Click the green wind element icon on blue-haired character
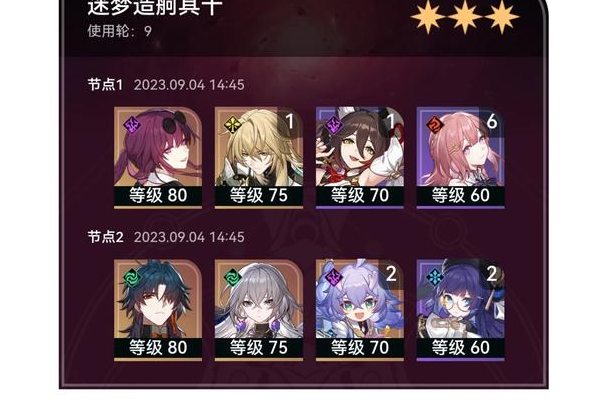 point(132,277)
